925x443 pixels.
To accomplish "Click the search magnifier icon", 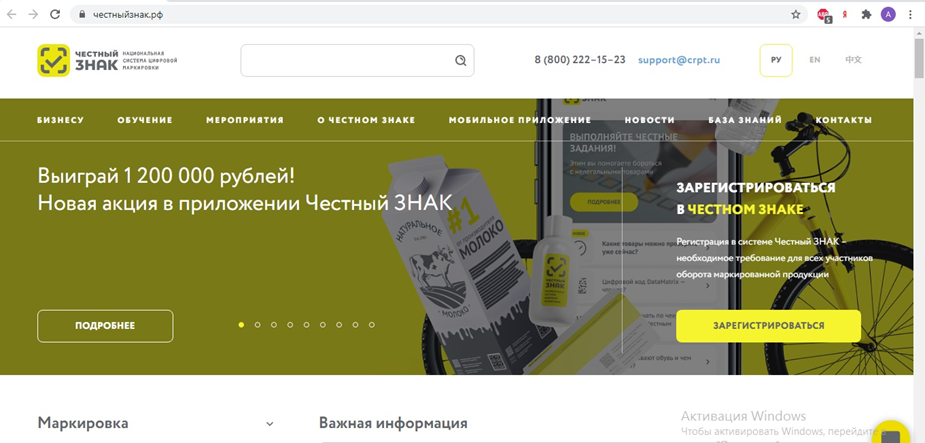I will [x=461, y=60].
